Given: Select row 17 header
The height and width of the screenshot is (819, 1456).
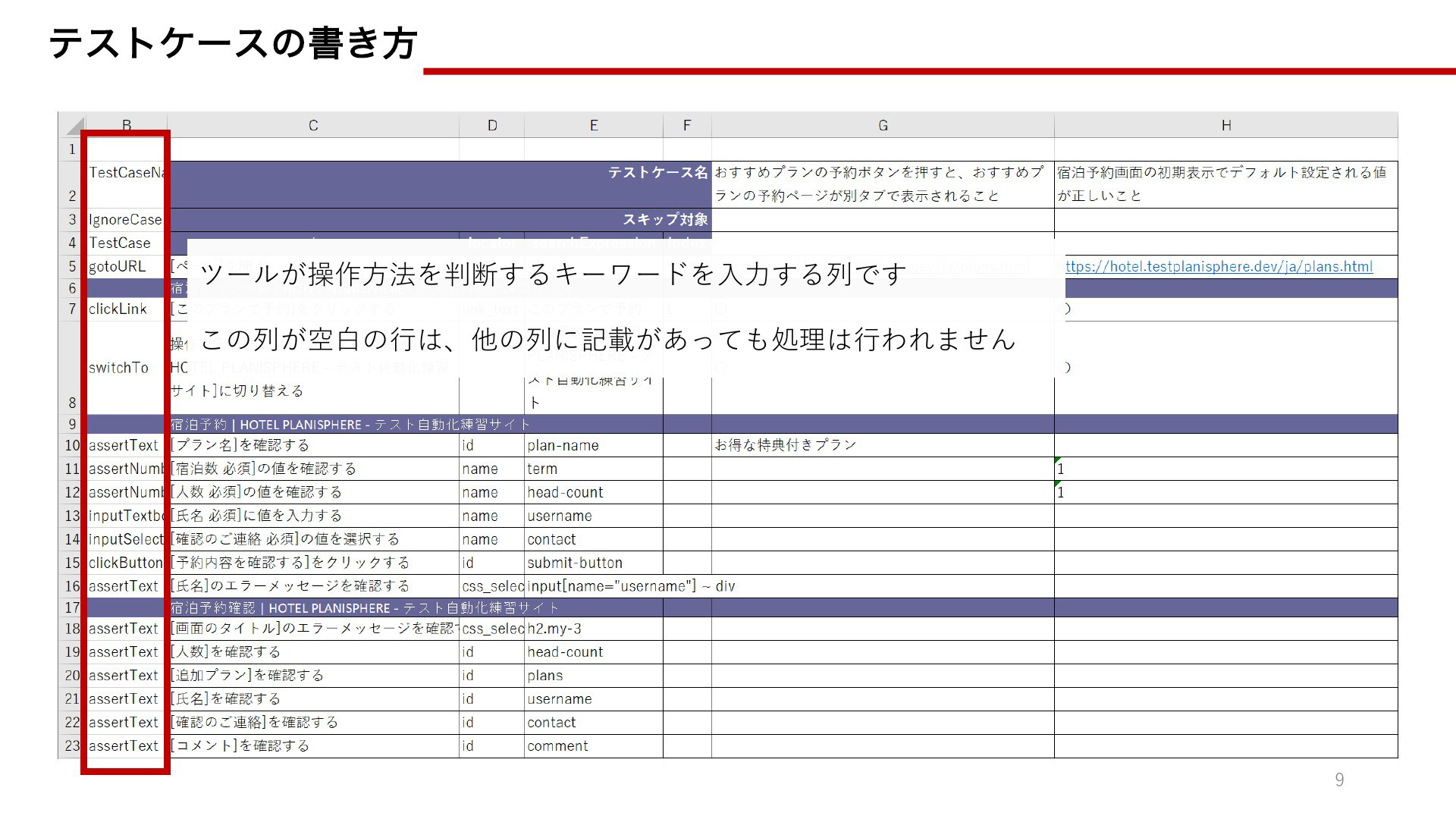Looking at the screenshot, I should [x=72, y=607].
